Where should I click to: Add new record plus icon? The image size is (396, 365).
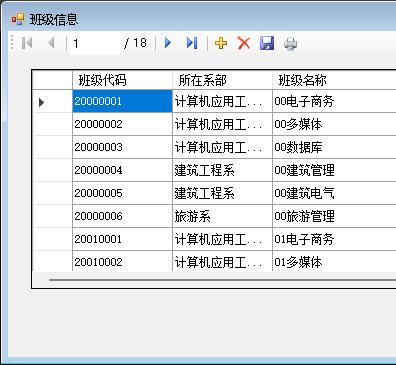pos(221,43)
